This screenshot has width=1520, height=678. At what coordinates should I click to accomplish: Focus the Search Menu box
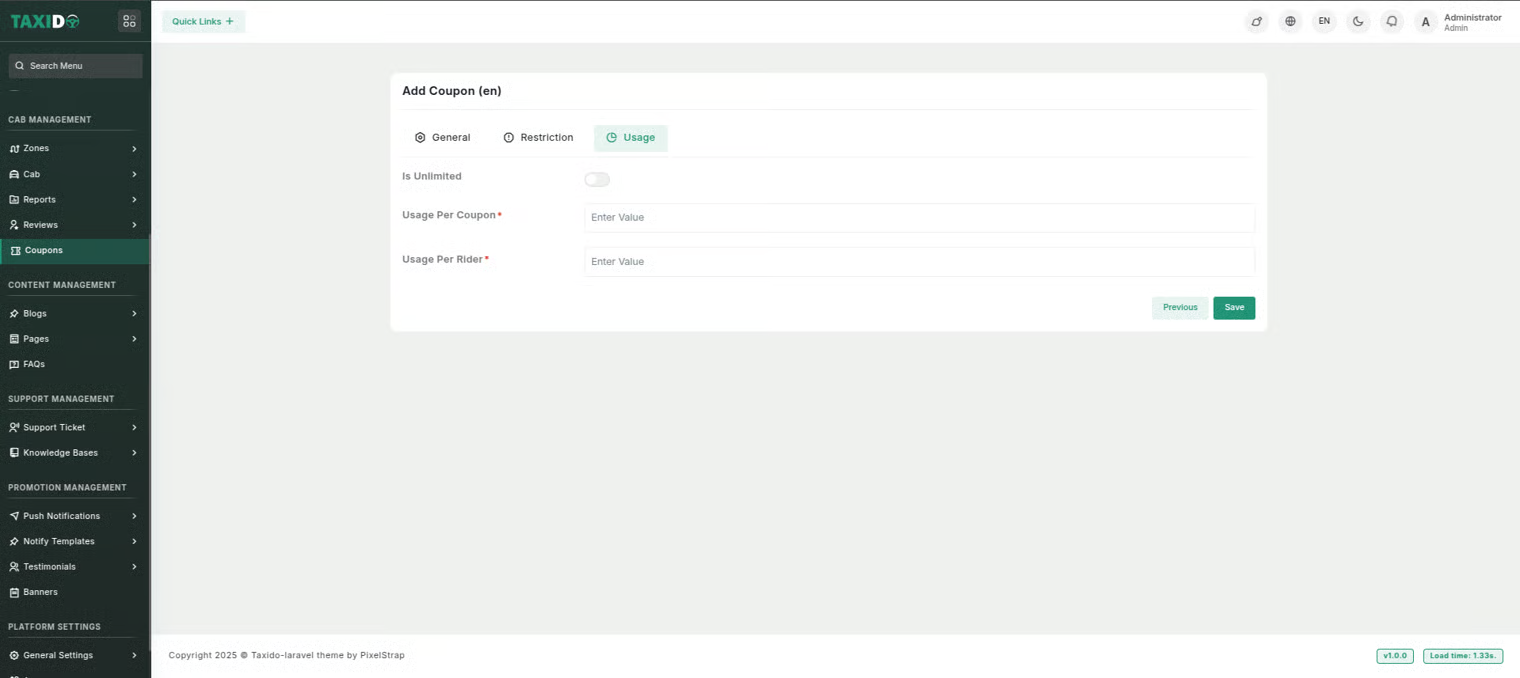[76, 66]
